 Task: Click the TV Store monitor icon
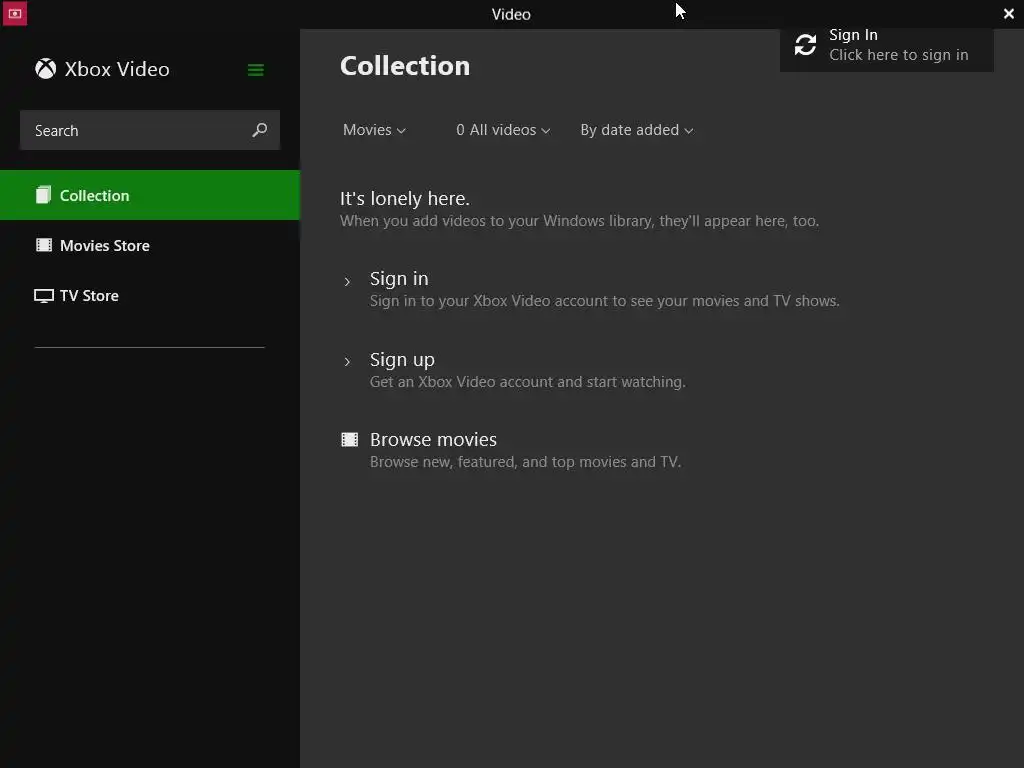(44, 296)
